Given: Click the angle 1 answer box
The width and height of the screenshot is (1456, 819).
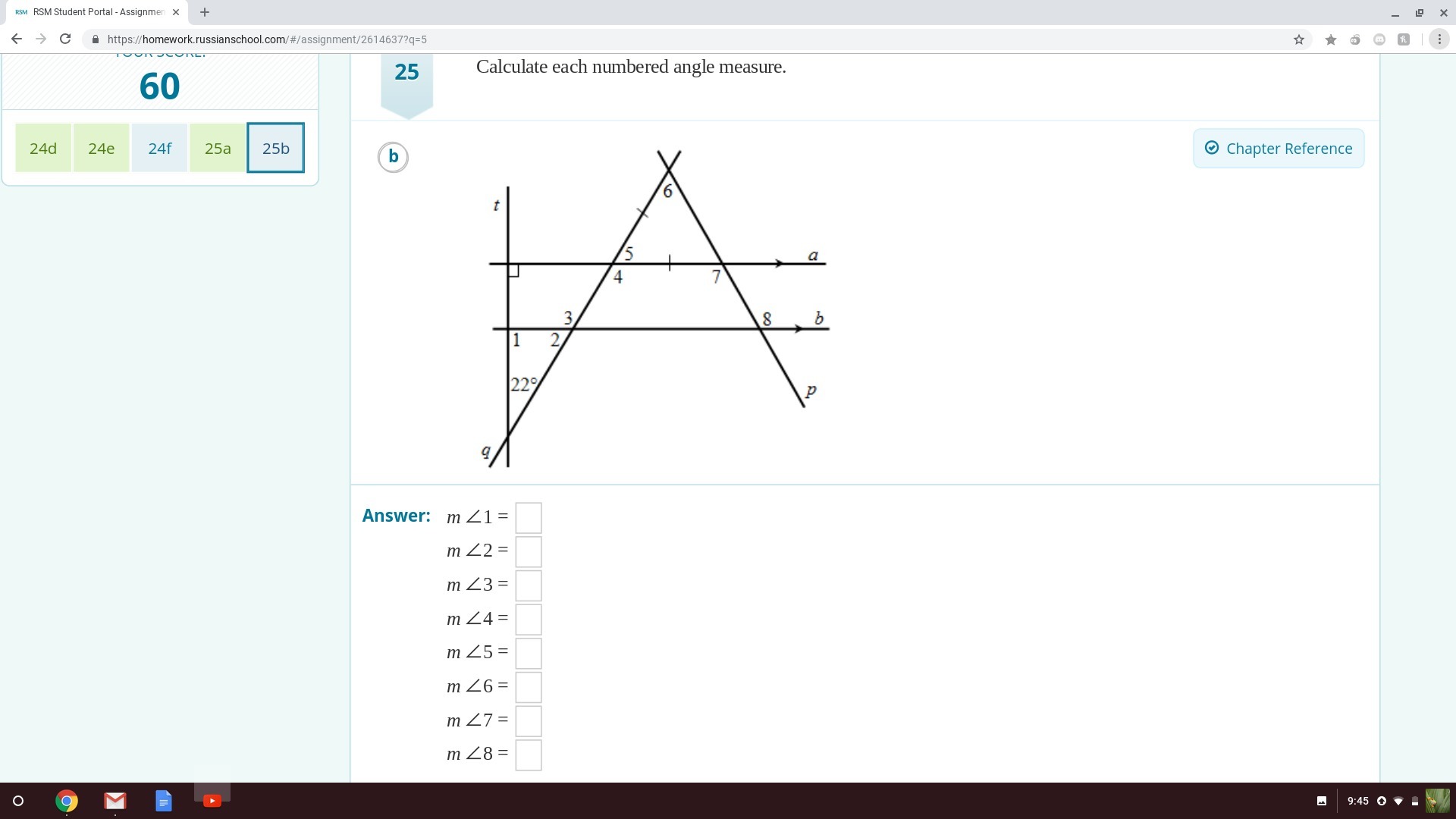Looking at the screenshot, I should tap(529, 518).
